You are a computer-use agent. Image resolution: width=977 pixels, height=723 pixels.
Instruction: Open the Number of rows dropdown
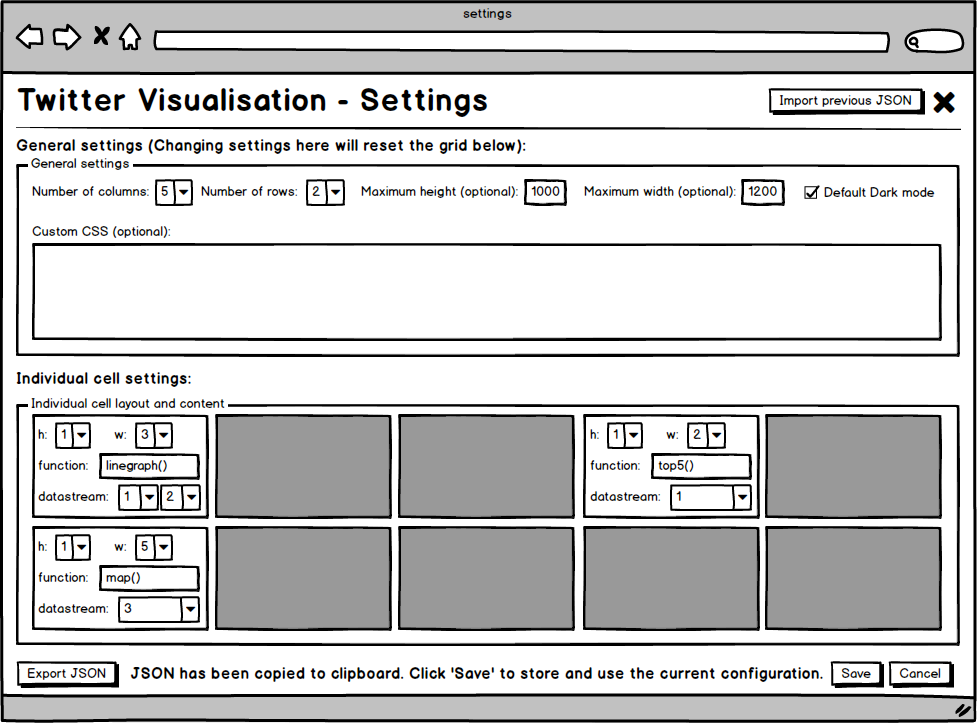coord(325,192)
